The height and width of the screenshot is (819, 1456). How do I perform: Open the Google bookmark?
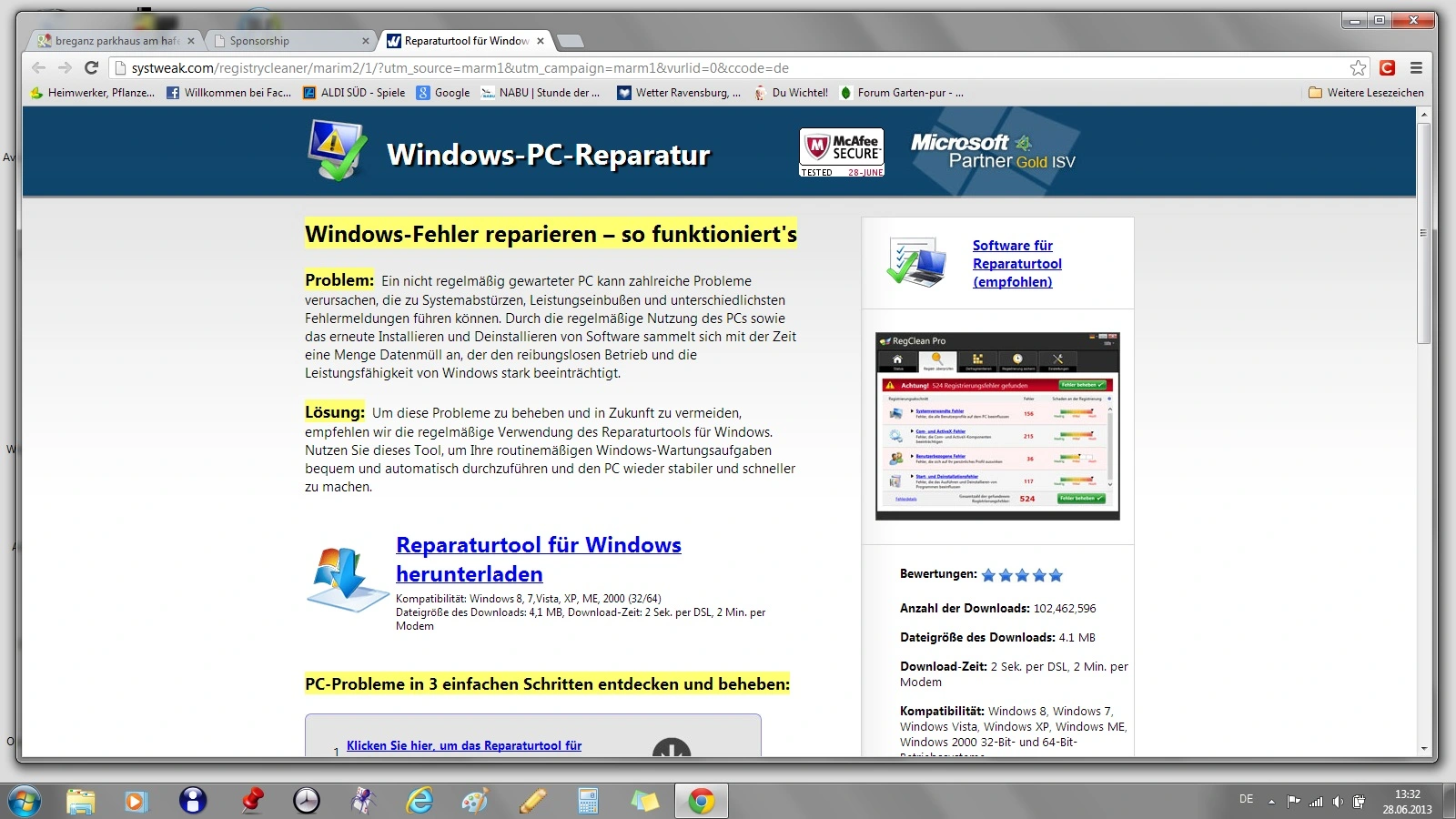pos(443,93)
